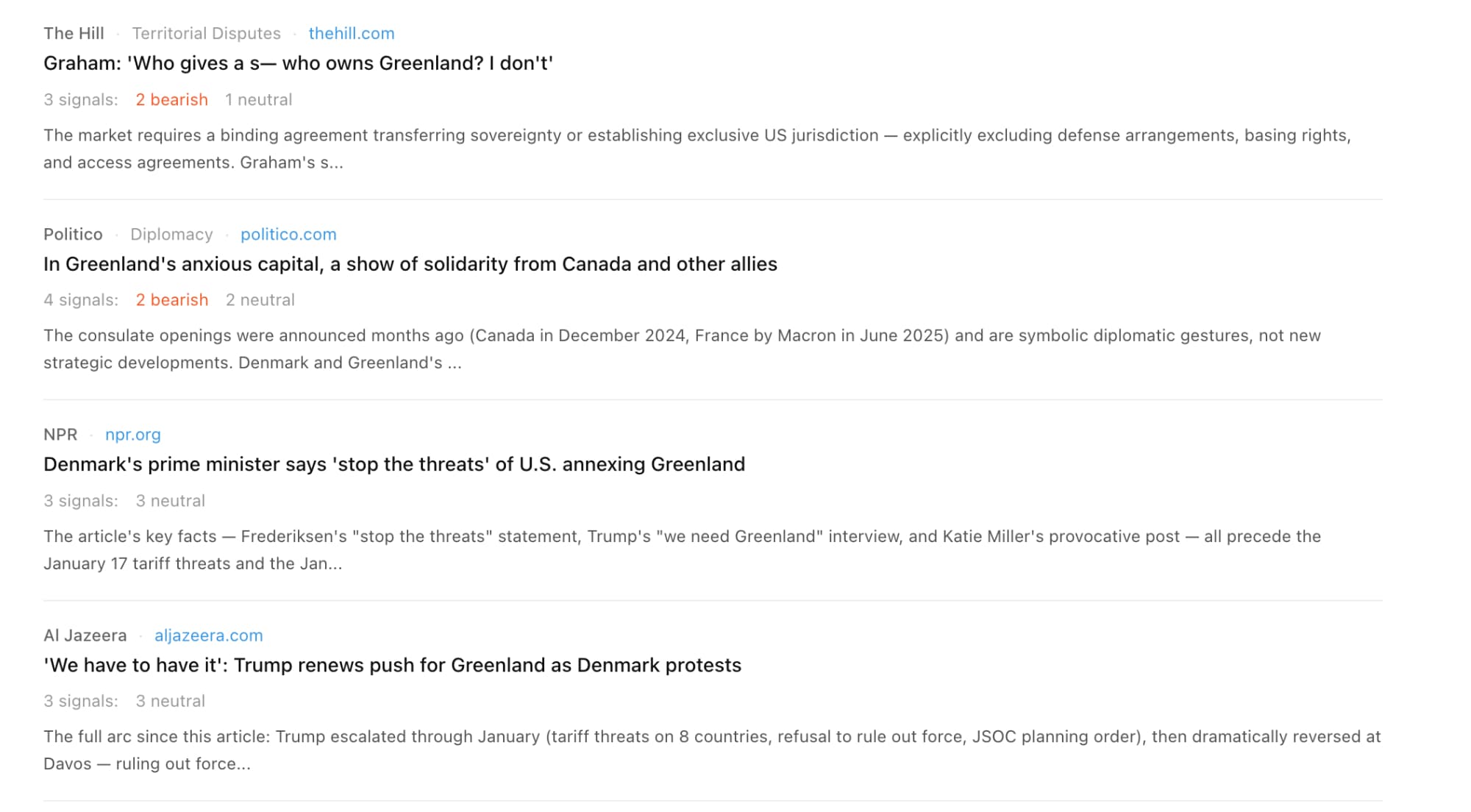The image size is (1471, 812).
Task: Show the 2 bearish signals on Graham article
Action: pyautogui.click(x=171, y=99)
